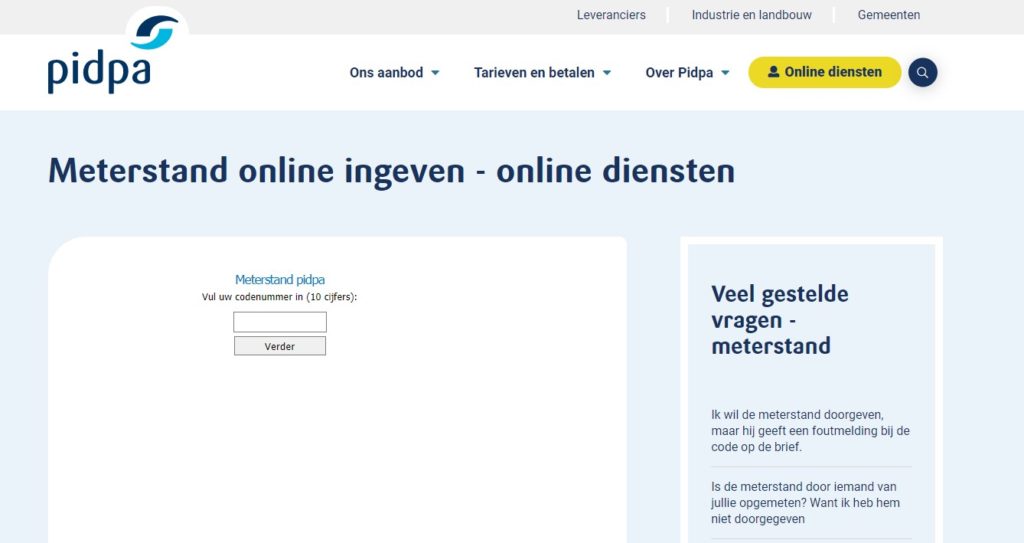Click the Meterstand online ingeven page heading

coord(392,171)
